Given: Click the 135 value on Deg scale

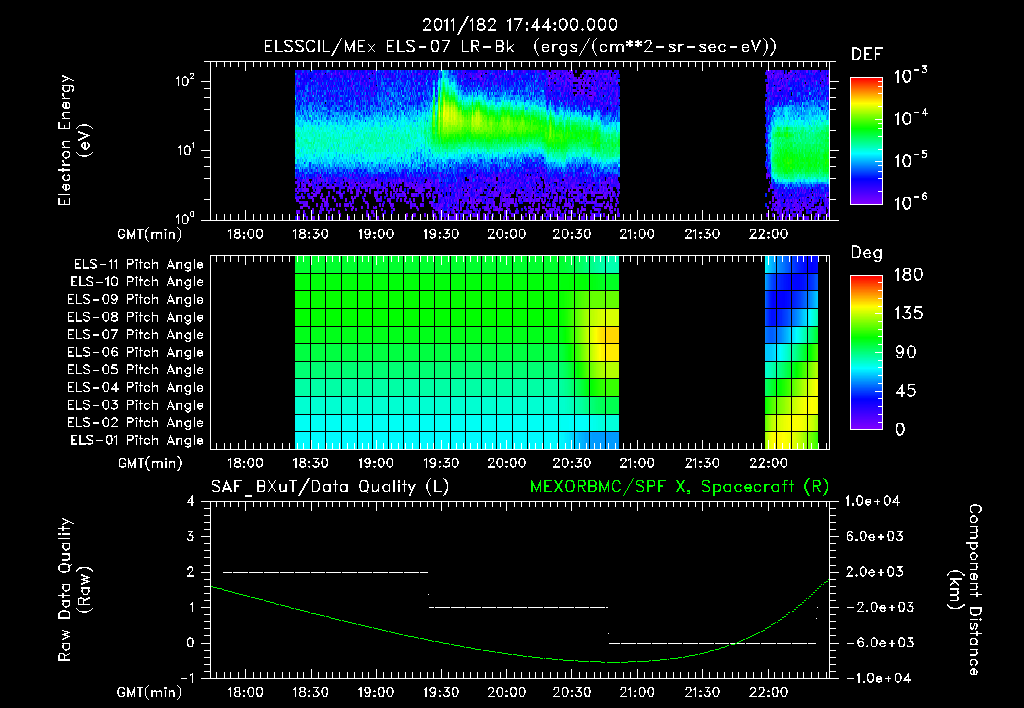Looking at the screenshot, I should pyautogui.click(x=908, y=314).
